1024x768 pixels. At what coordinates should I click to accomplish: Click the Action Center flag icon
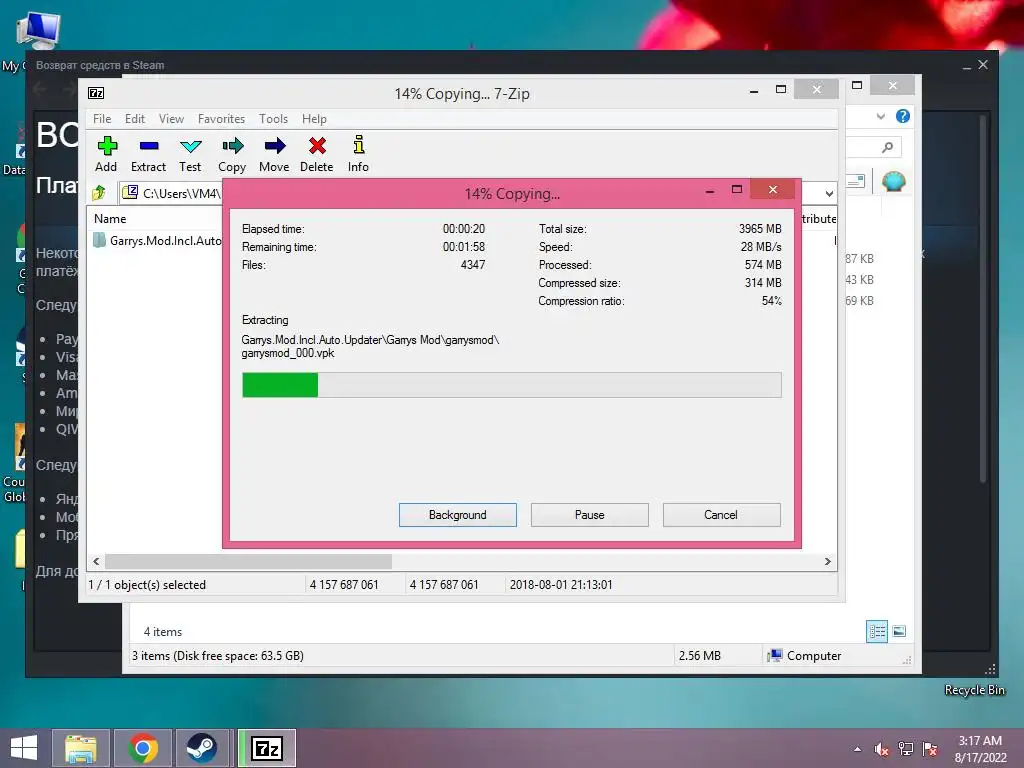[930, 749]
